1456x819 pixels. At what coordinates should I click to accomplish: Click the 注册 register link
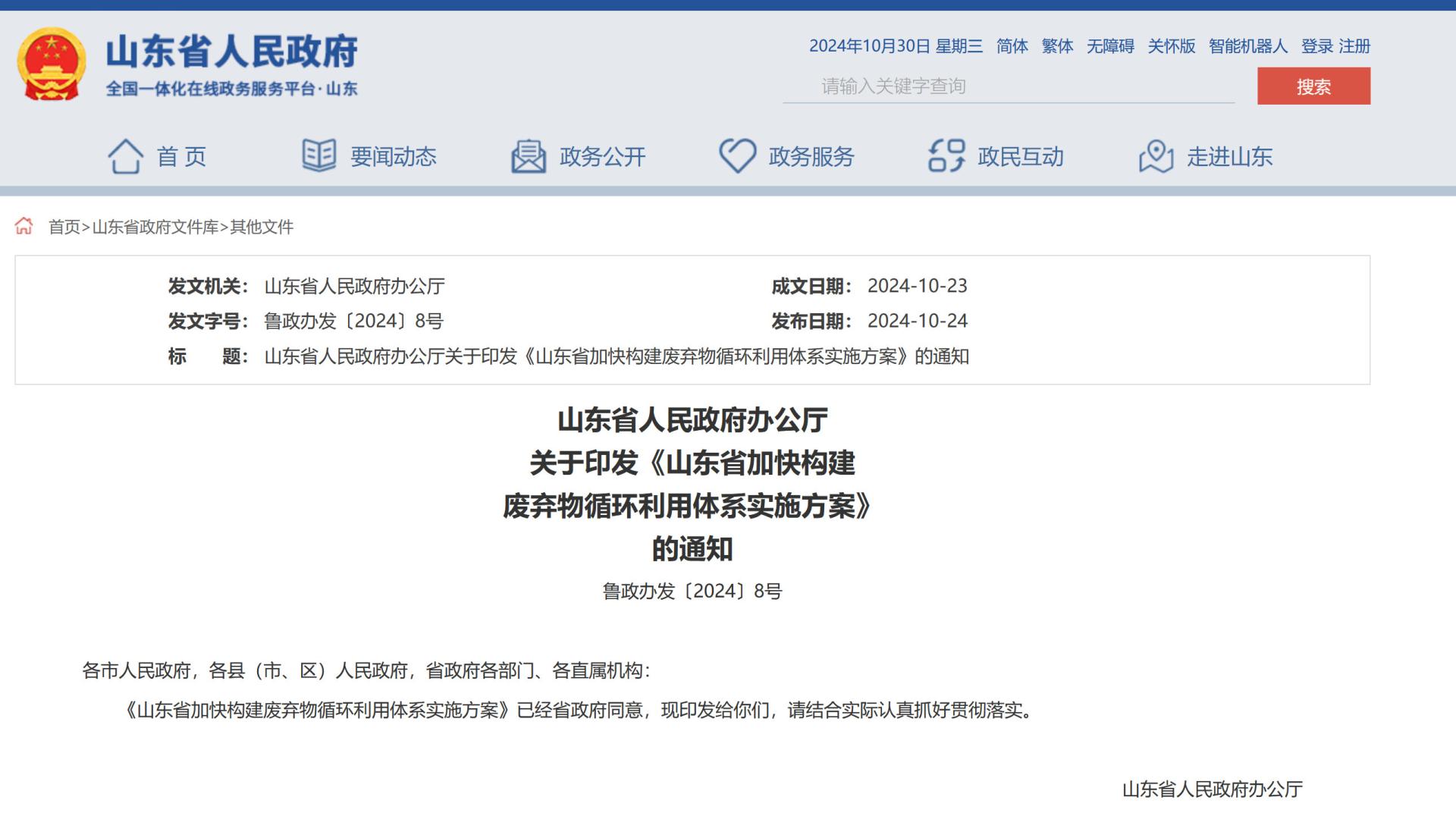1354,46
